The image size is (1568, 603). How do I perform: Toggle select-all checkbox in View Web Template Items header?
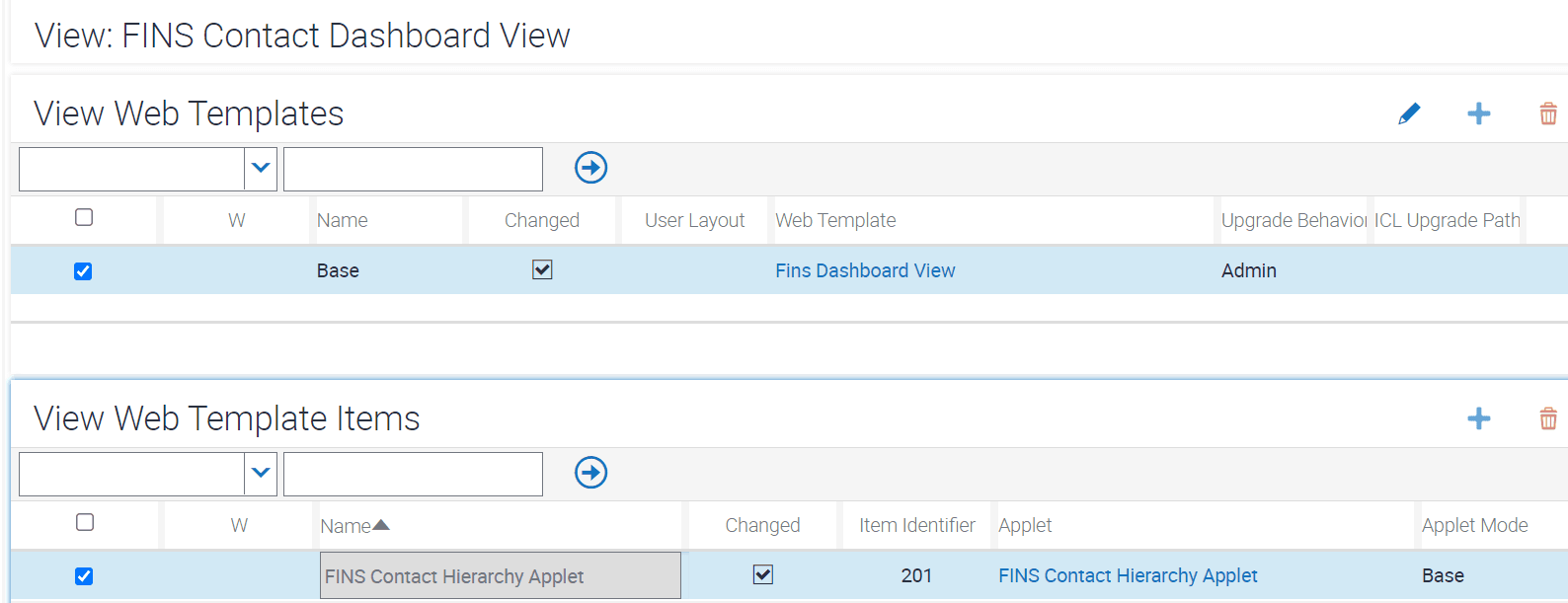pos(85,522)
